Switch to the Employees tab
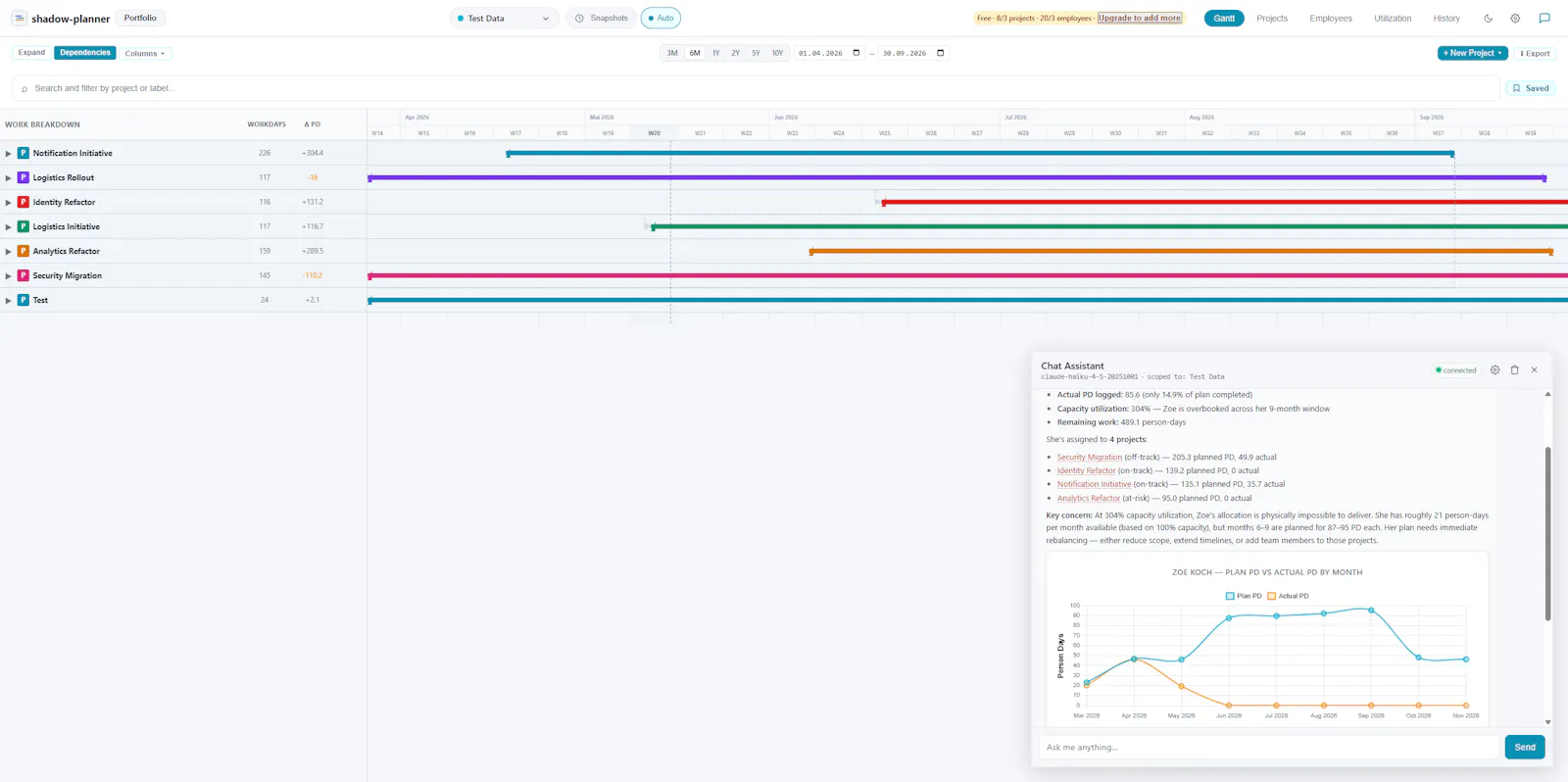Image resolution: width=1568 pixels, height=782 pixels. 1331,18
